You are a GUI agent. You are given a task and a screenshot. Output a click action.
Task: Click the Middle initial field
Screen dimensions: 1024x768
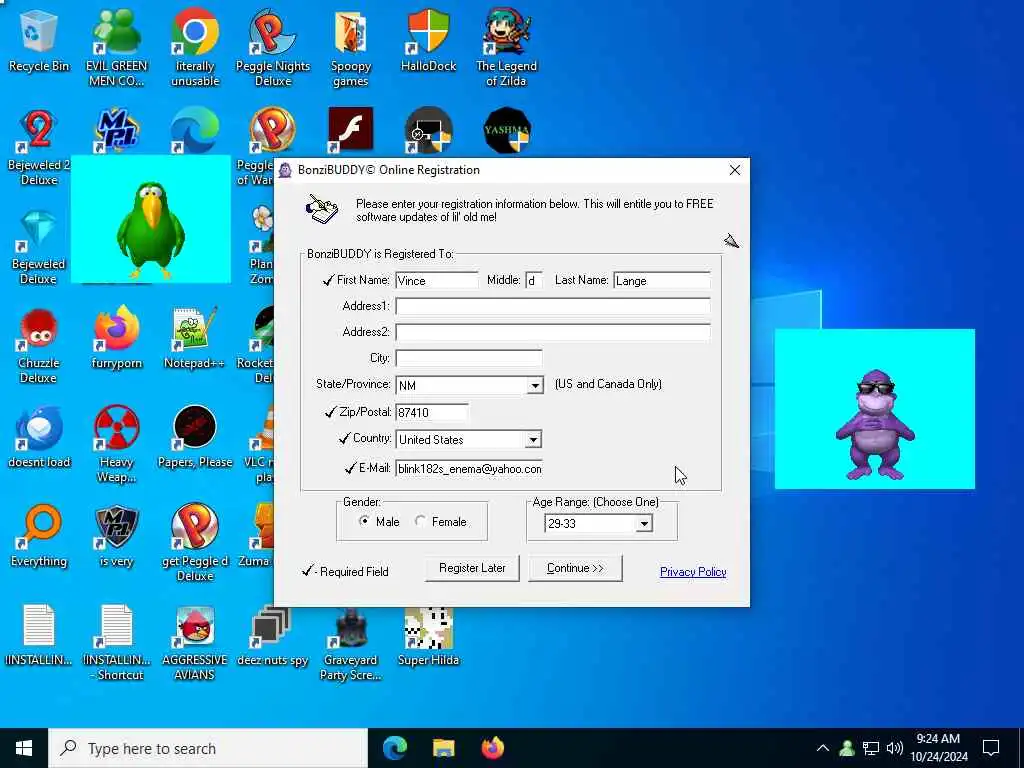pos(534,280)
